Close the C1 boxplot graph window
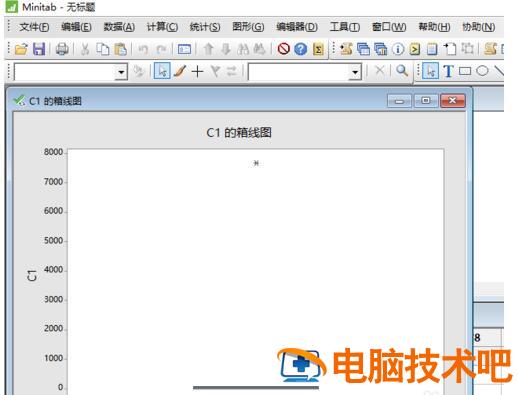Image resolution: width=519 pixels, height=395 pixels. [x=452, y=101]
